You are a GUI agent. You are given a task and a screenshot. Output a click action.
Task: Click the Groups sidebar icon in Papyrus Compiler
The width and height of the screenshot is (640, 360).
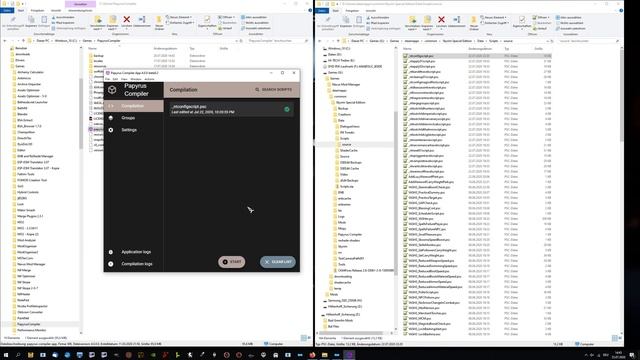click(x=111, y=118)
